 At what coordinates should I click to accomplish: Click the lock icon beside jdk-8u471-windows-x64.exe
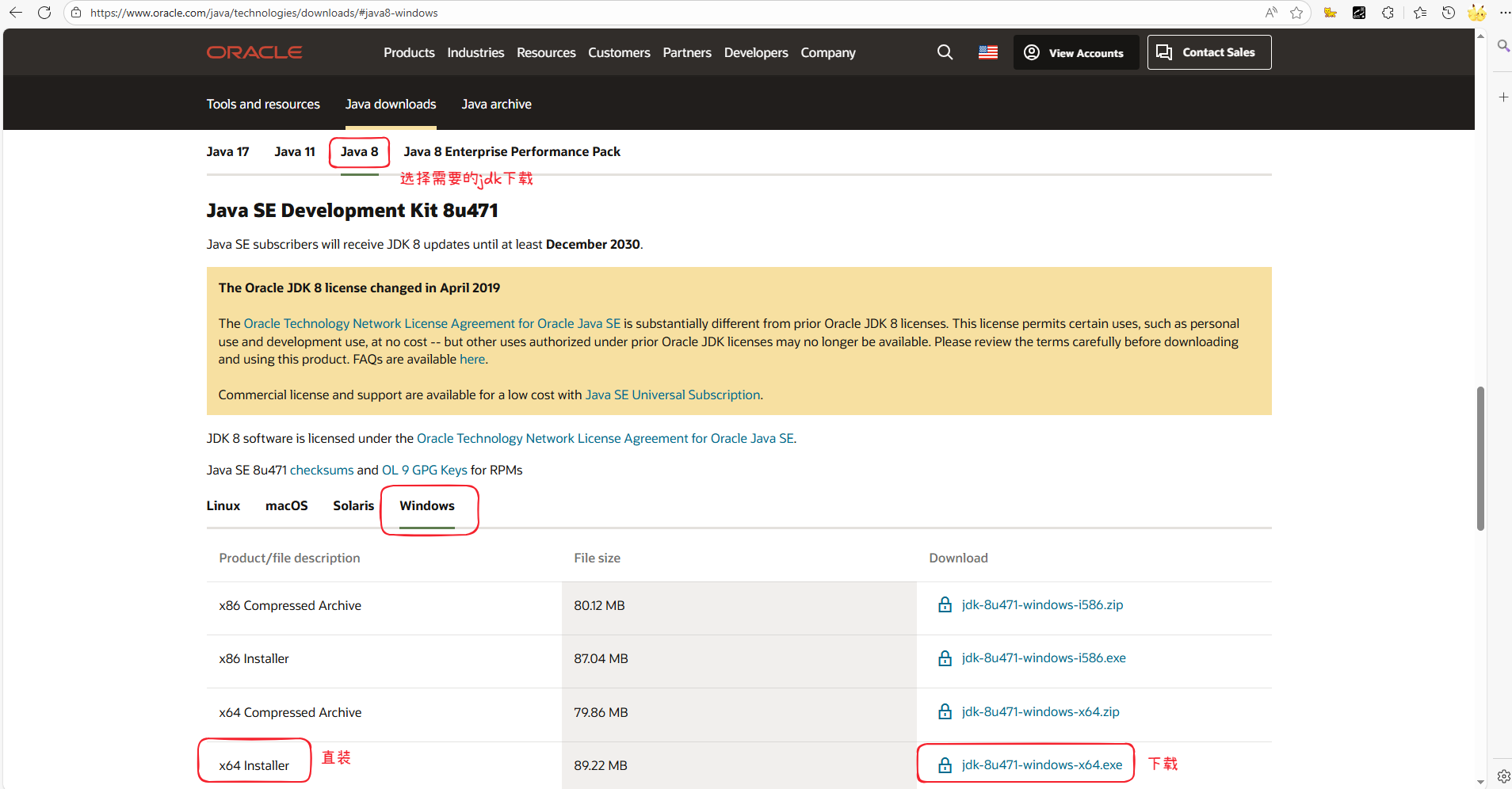945,765
